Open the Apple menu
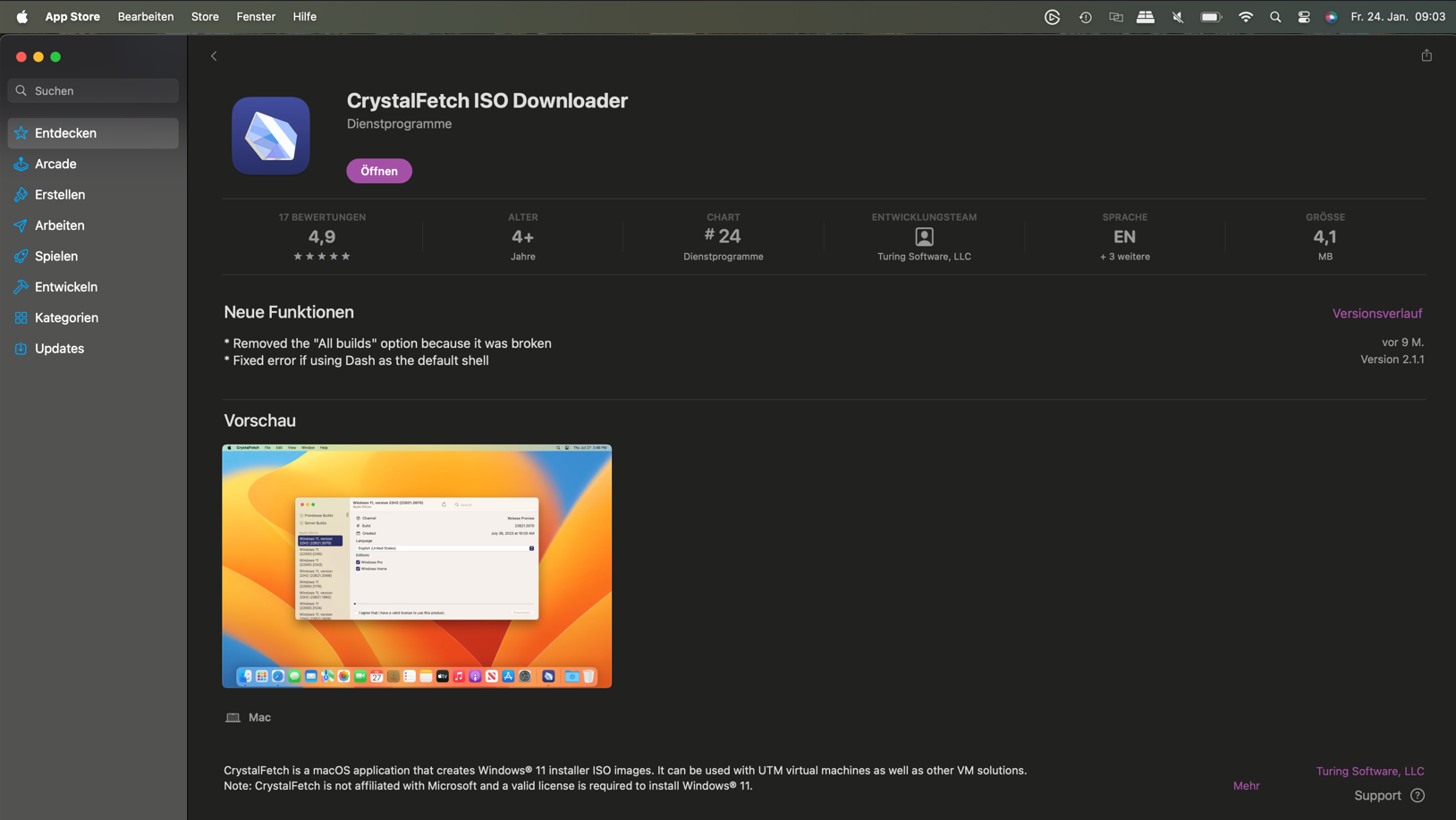 (x=21, y=16)
